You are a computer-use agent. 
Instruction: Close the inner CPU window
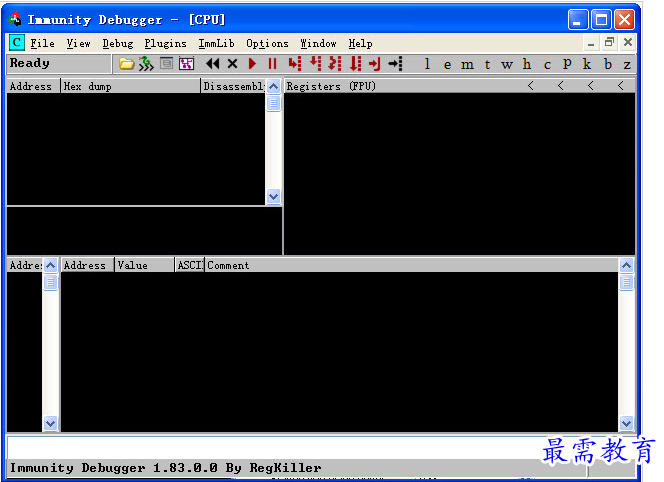click(x=628, y=42)
